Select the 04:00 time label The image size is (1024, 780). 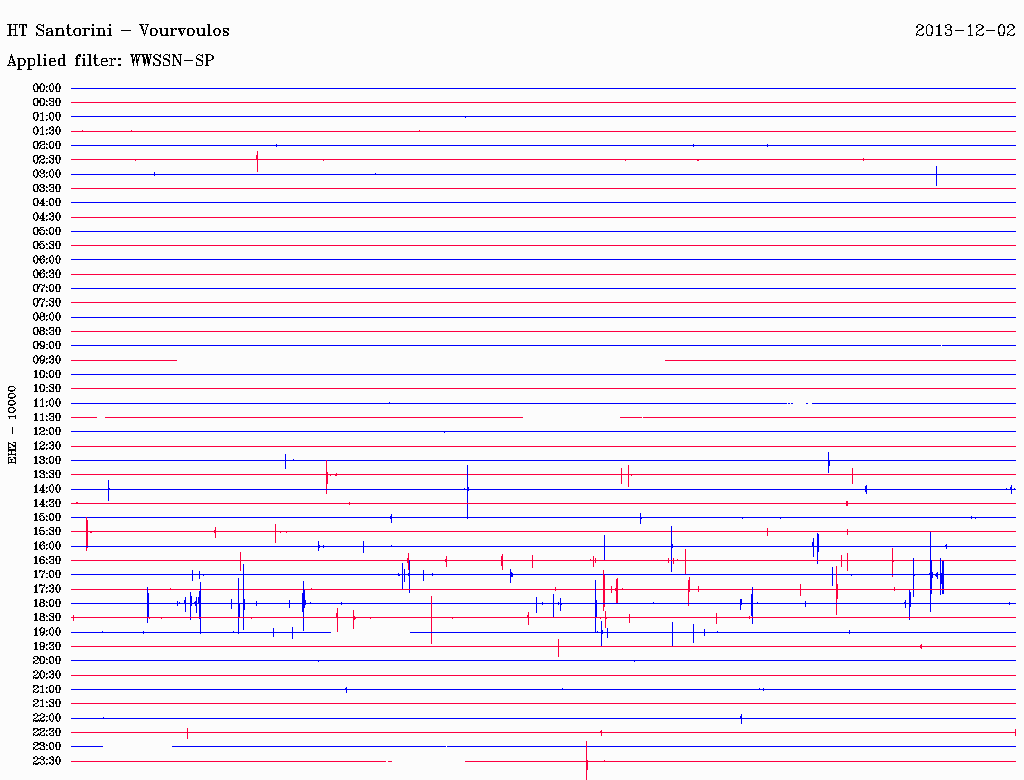47,203
